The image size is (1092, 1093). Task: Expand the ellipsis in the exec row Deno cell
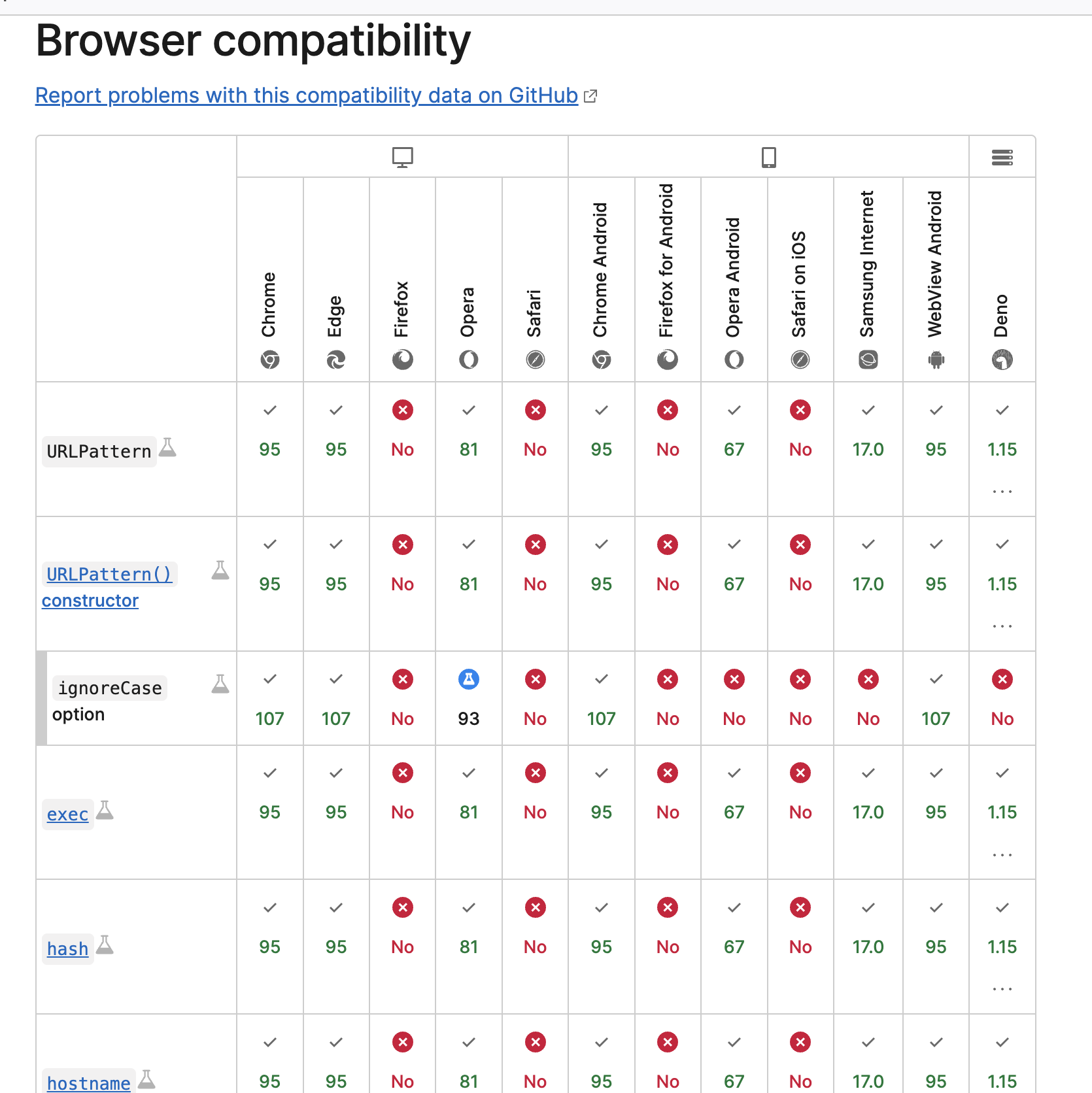pos(1001,854)
